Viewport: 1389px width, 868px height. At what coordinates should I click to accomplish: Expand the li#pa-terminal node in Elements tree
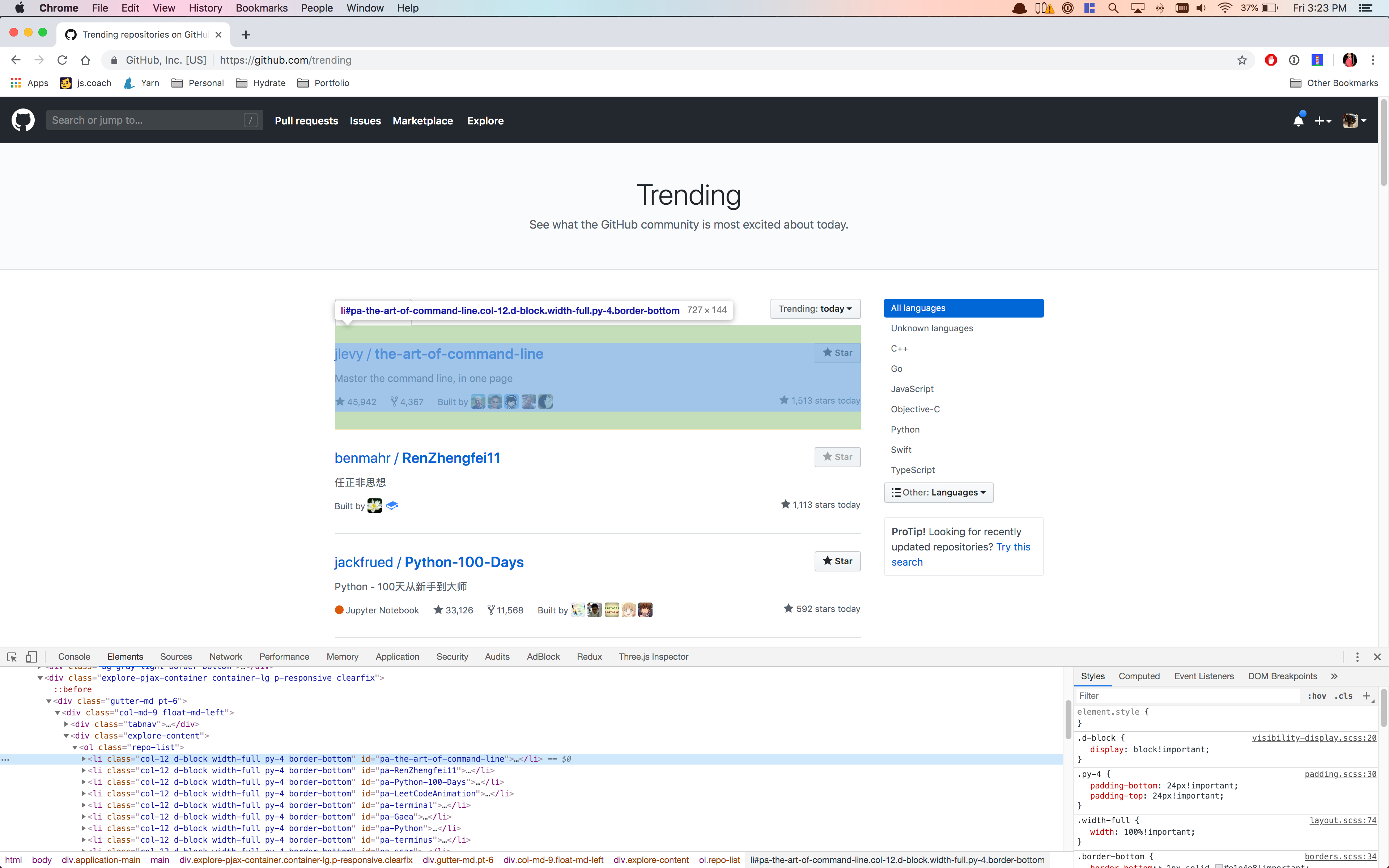click(x=84, y=805)
